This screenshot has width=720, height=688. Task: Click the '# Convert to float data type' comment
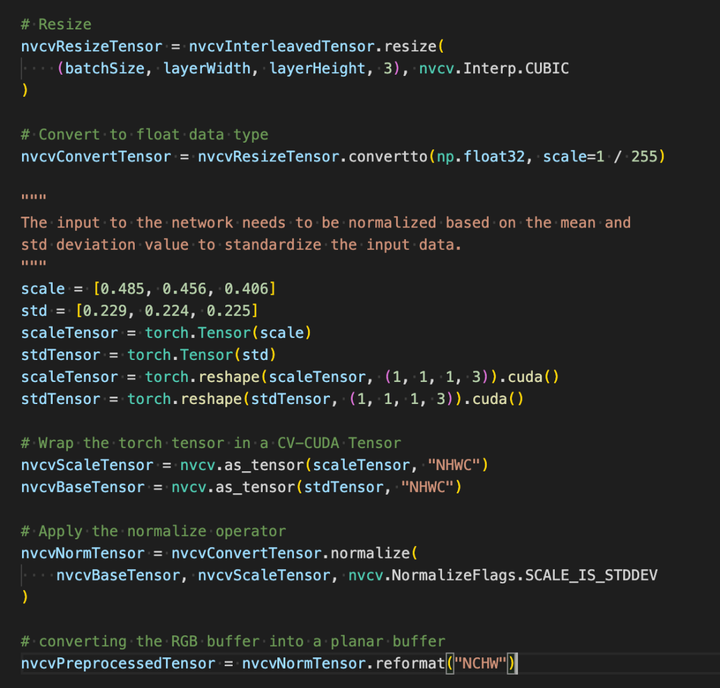click(145, 135)
